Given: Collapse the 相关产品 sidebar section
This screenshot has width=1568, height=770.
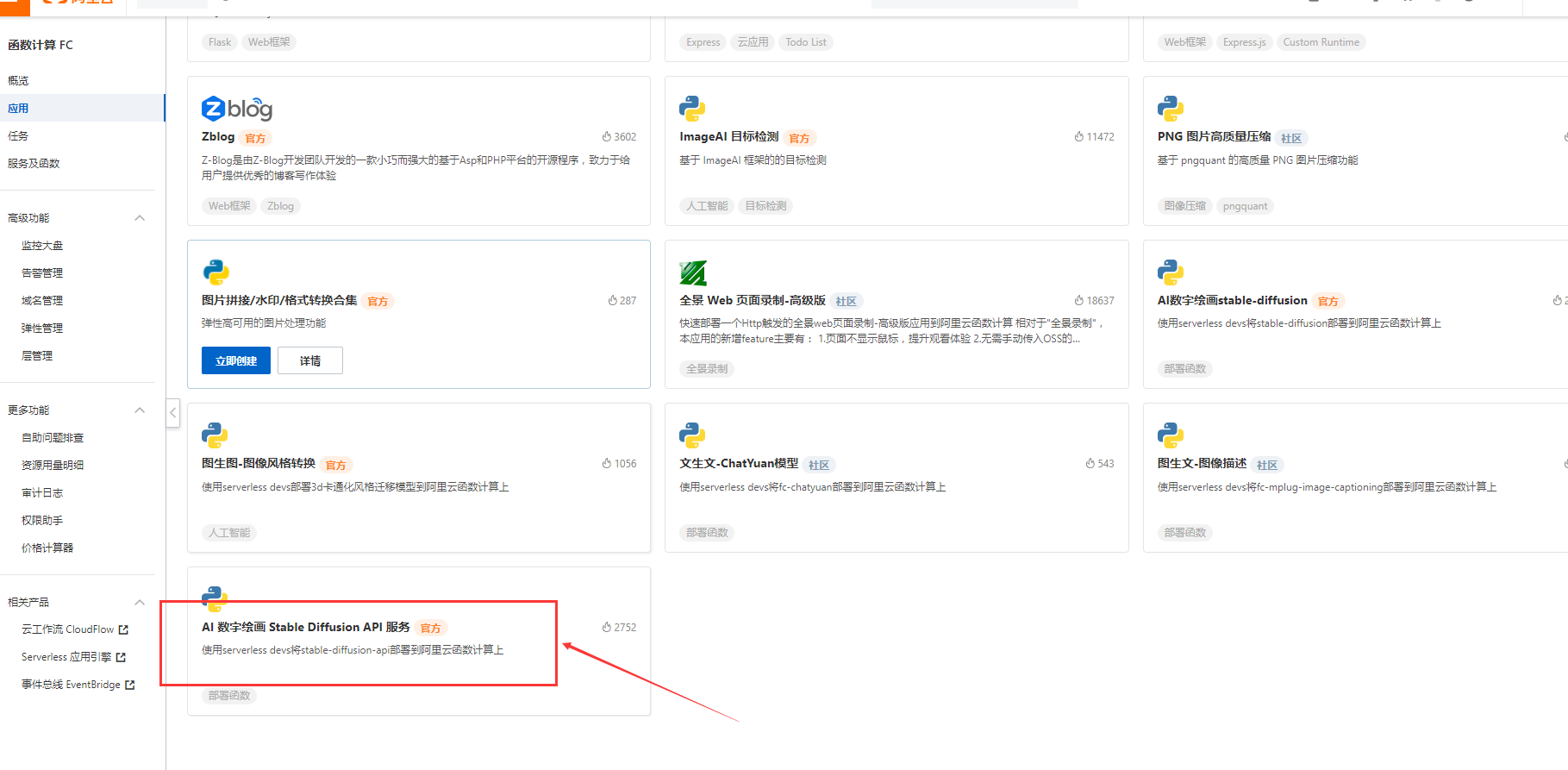Looking at the screenshot, I should [140, 603].
